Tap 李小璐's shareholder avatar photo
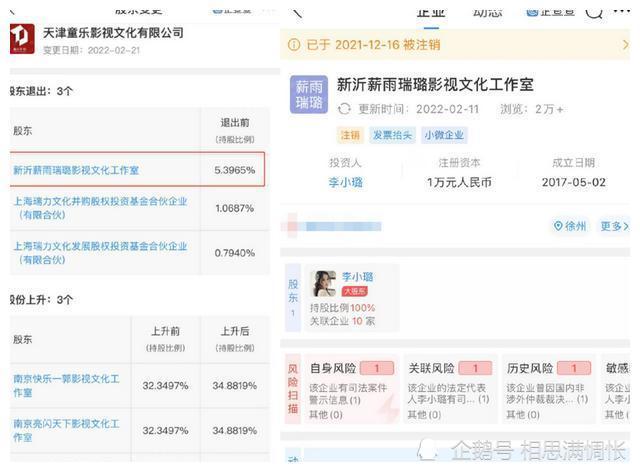Viewport: 640px width, 472px height. point(324,283)
